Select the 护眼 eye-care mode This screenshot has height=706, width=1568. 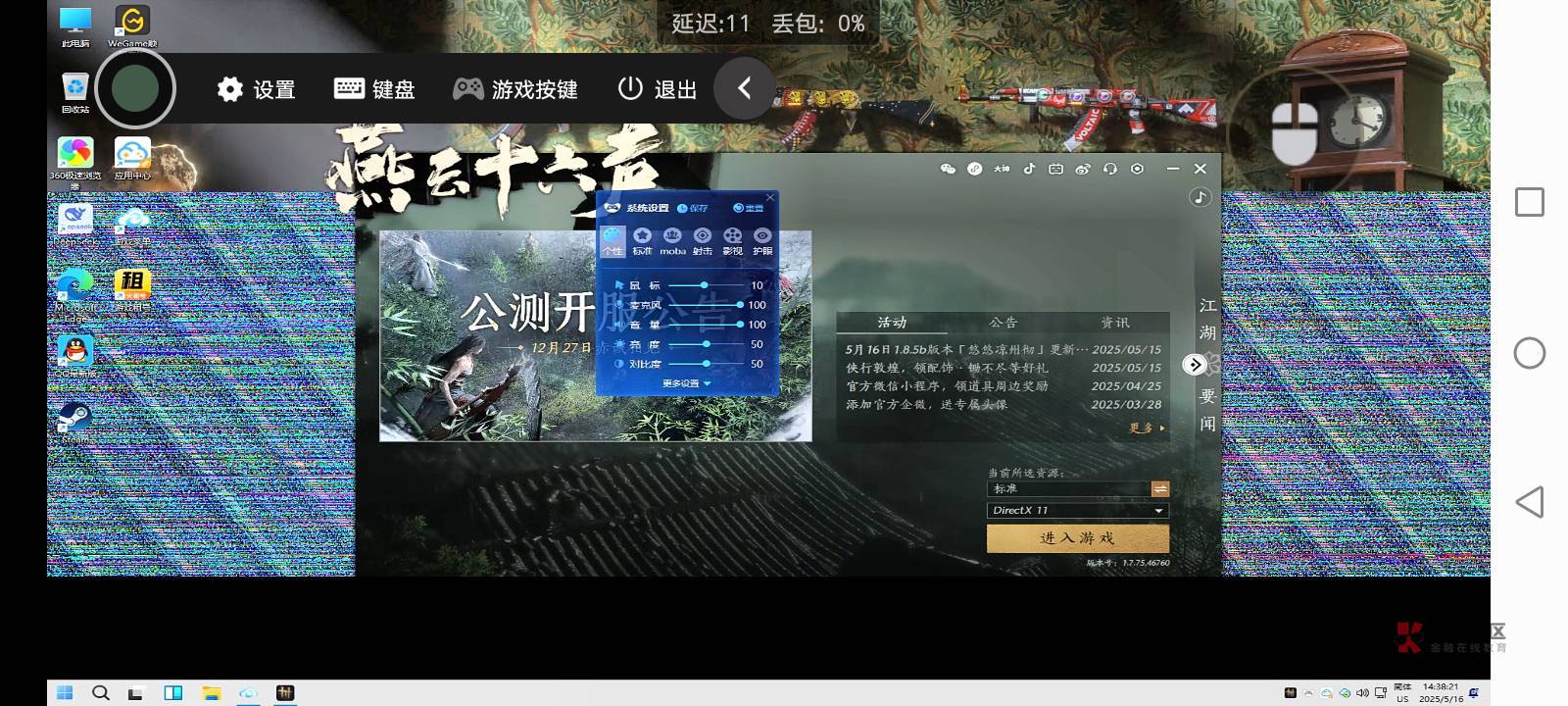click(x=762, y=240)
